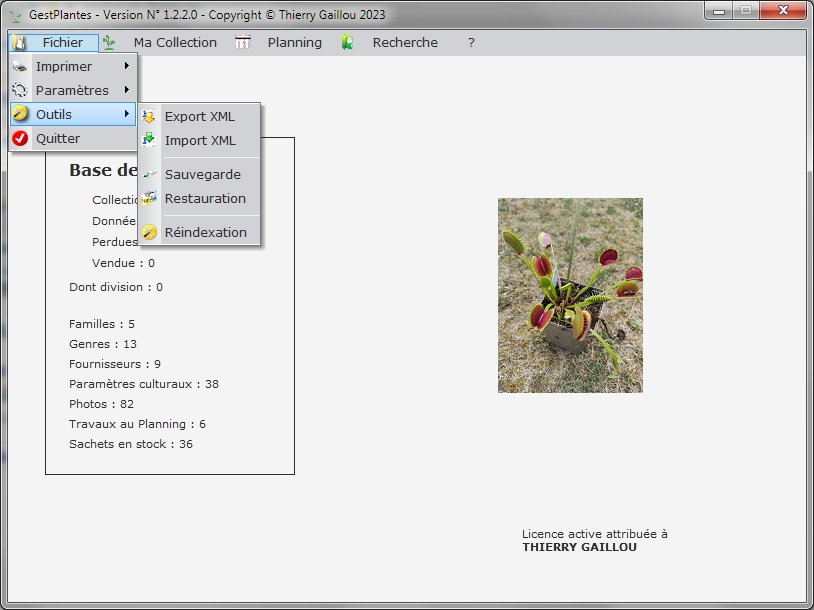
Task: Click the 'Vendue : 0' statistic
Action: click(x=124, y=263)
